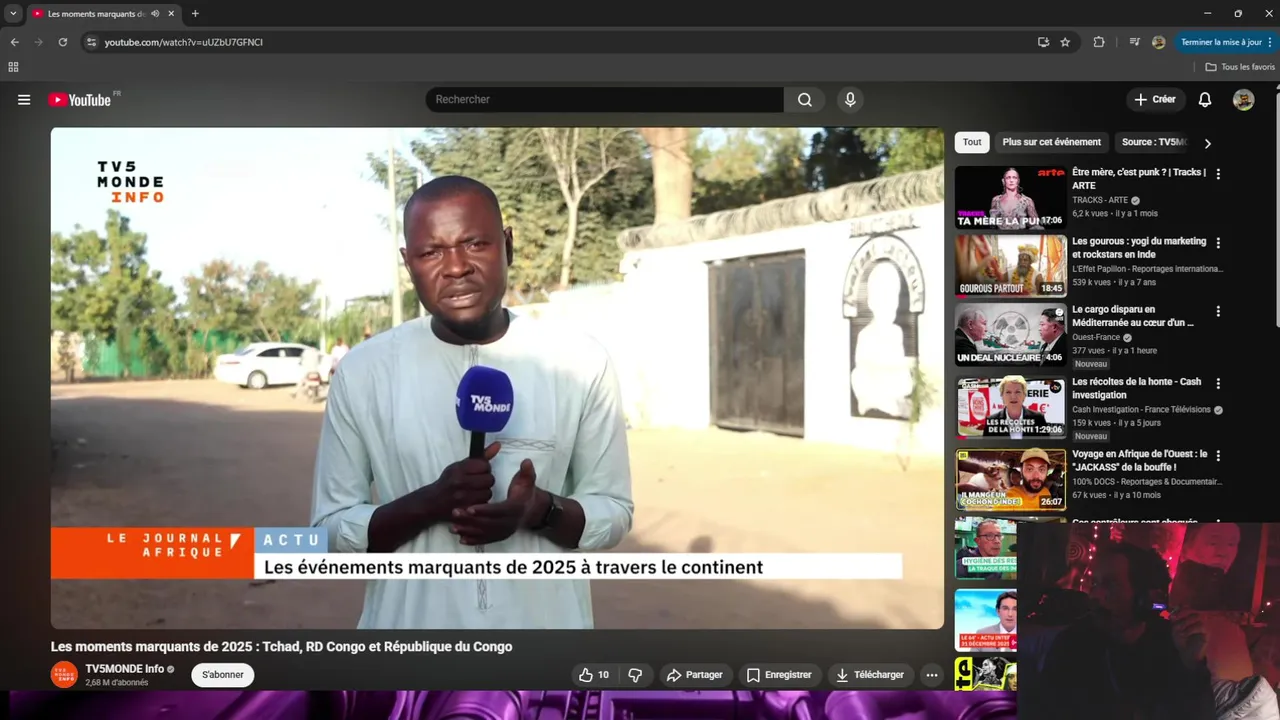Open options for Le cargo disparu video
This screenshot has width=1280, height=720.
click(x=1218, y=311)
